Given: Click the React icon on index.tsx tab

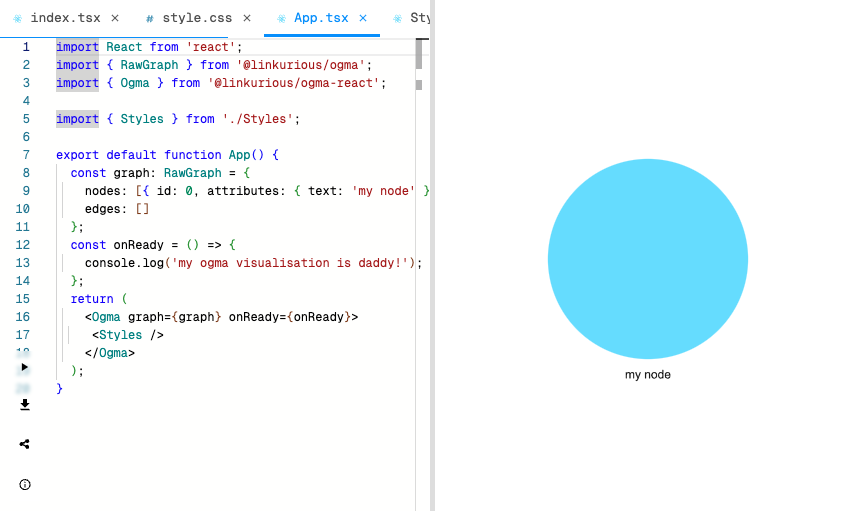Looking at the screenshot, I should pos(18,18).
